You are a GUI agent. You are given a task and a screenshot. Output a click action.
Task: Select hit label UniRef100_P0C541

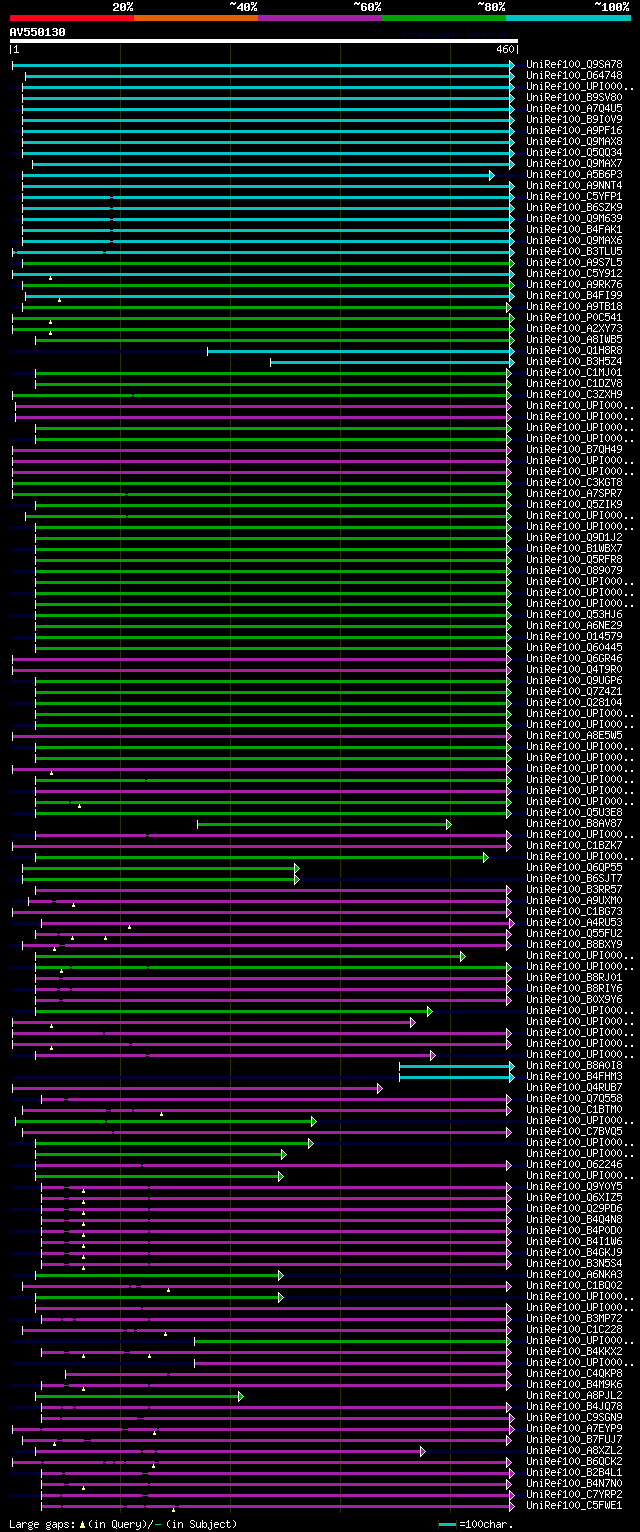click(x=574, y=317)
